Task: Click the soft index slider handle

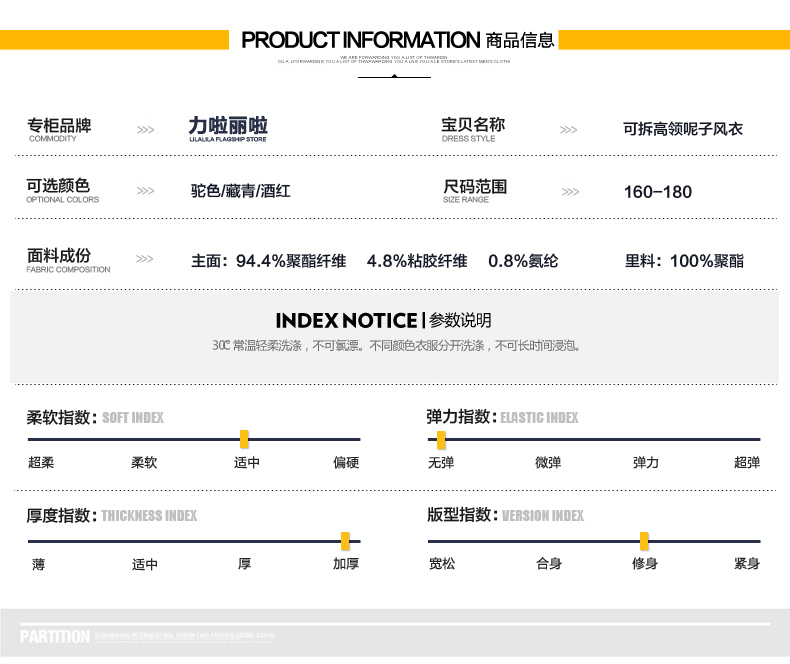Action: (x=244, y=439)
